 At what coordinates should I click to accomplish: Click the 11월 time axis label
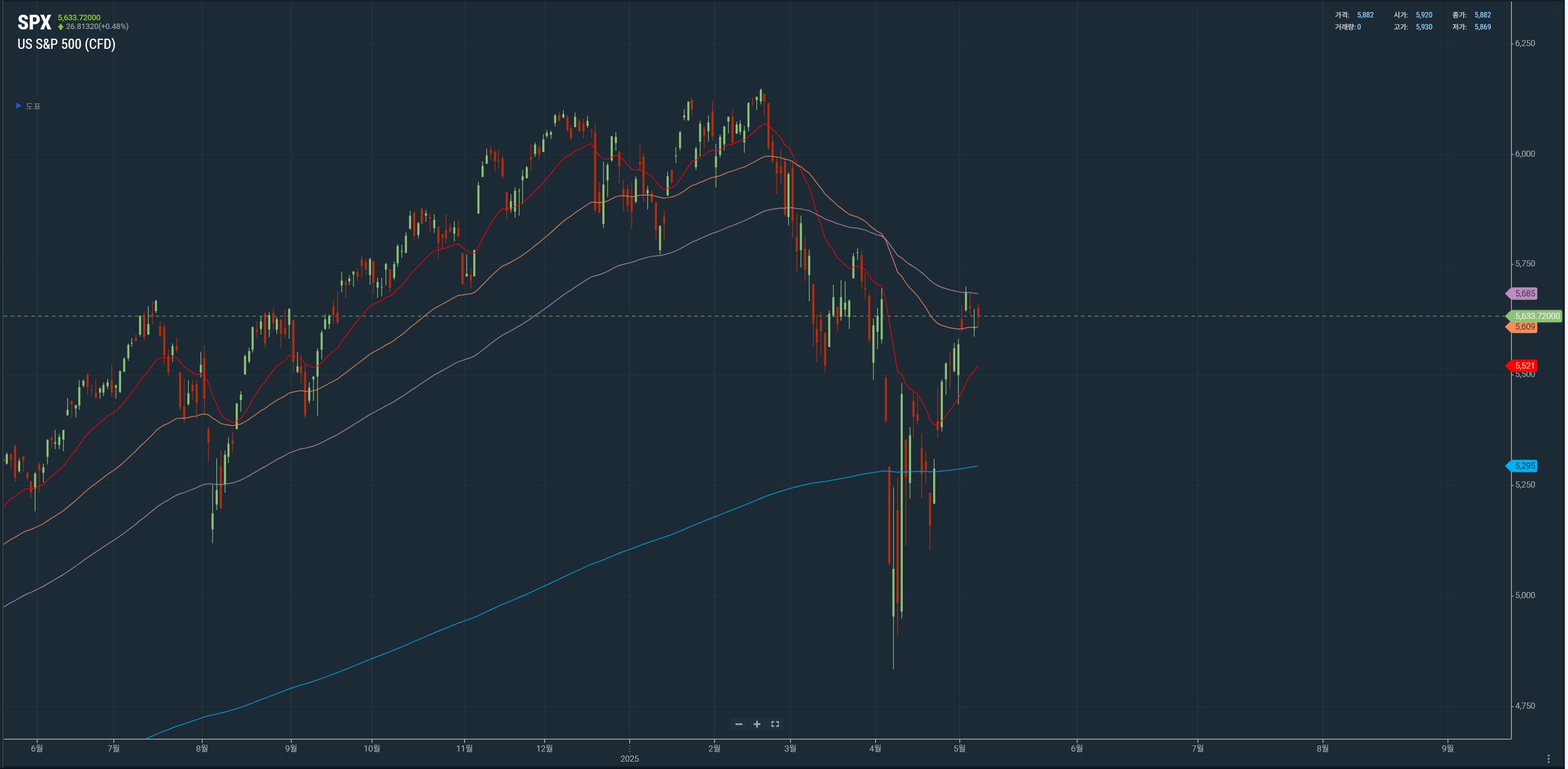(465, 748)
